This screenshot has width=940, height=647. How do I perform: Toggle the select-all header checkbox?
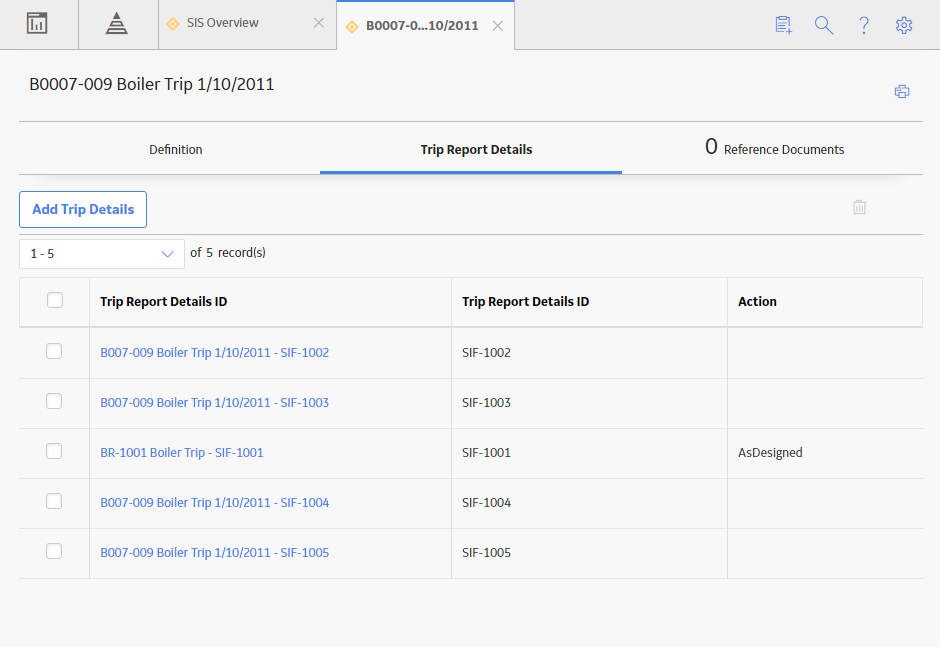(55, 300)
